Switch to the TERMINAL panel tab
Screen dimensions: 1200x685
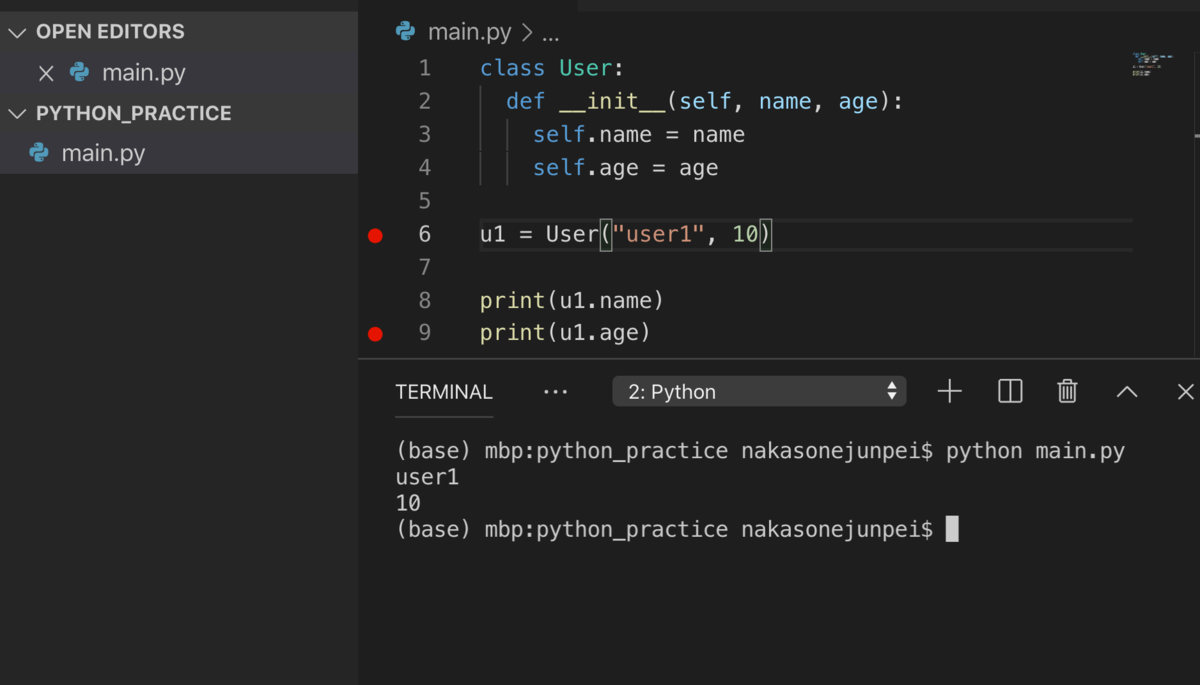(444, 392)
